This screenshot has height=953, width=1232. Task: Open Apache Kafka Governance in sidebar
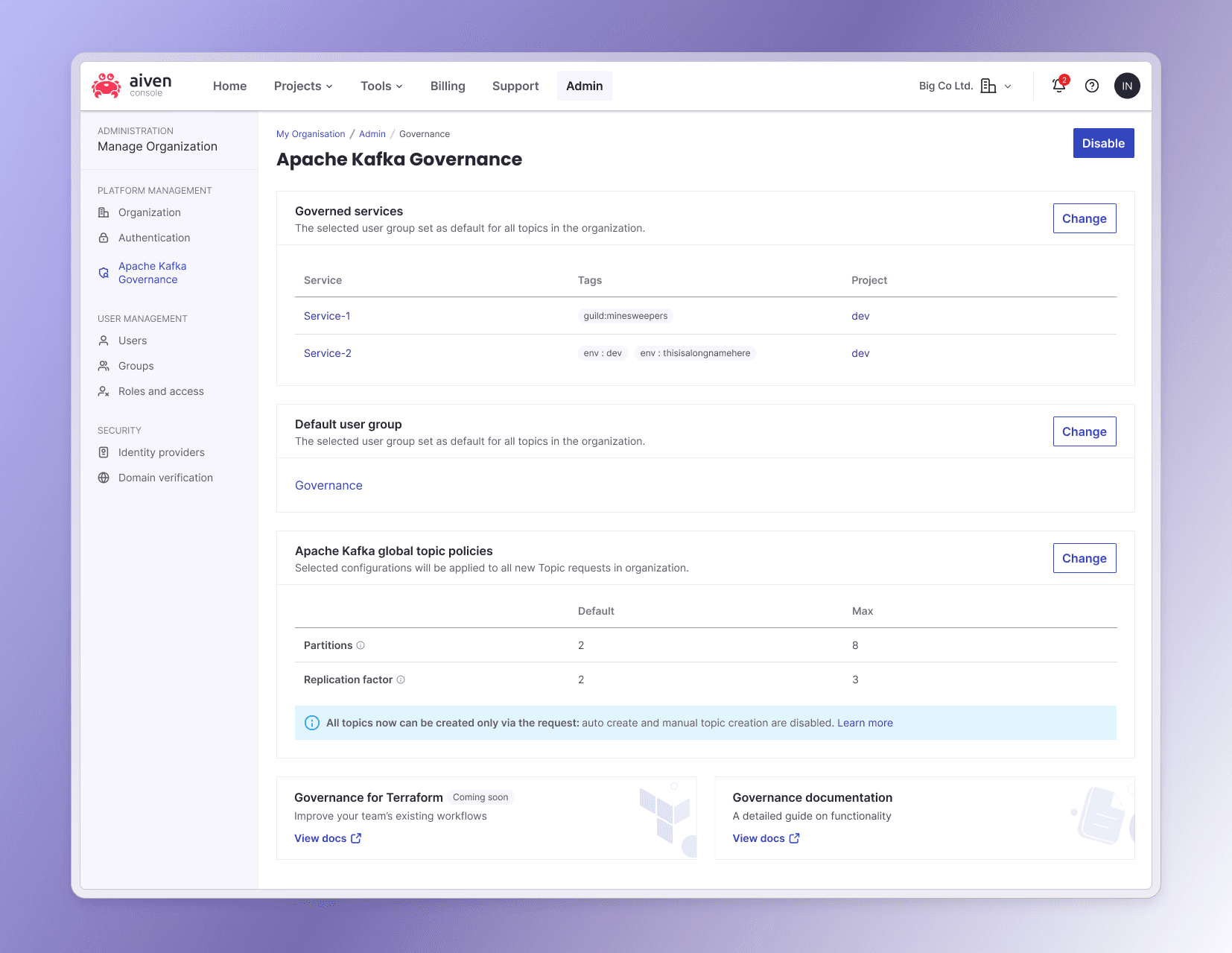(152, 273)
